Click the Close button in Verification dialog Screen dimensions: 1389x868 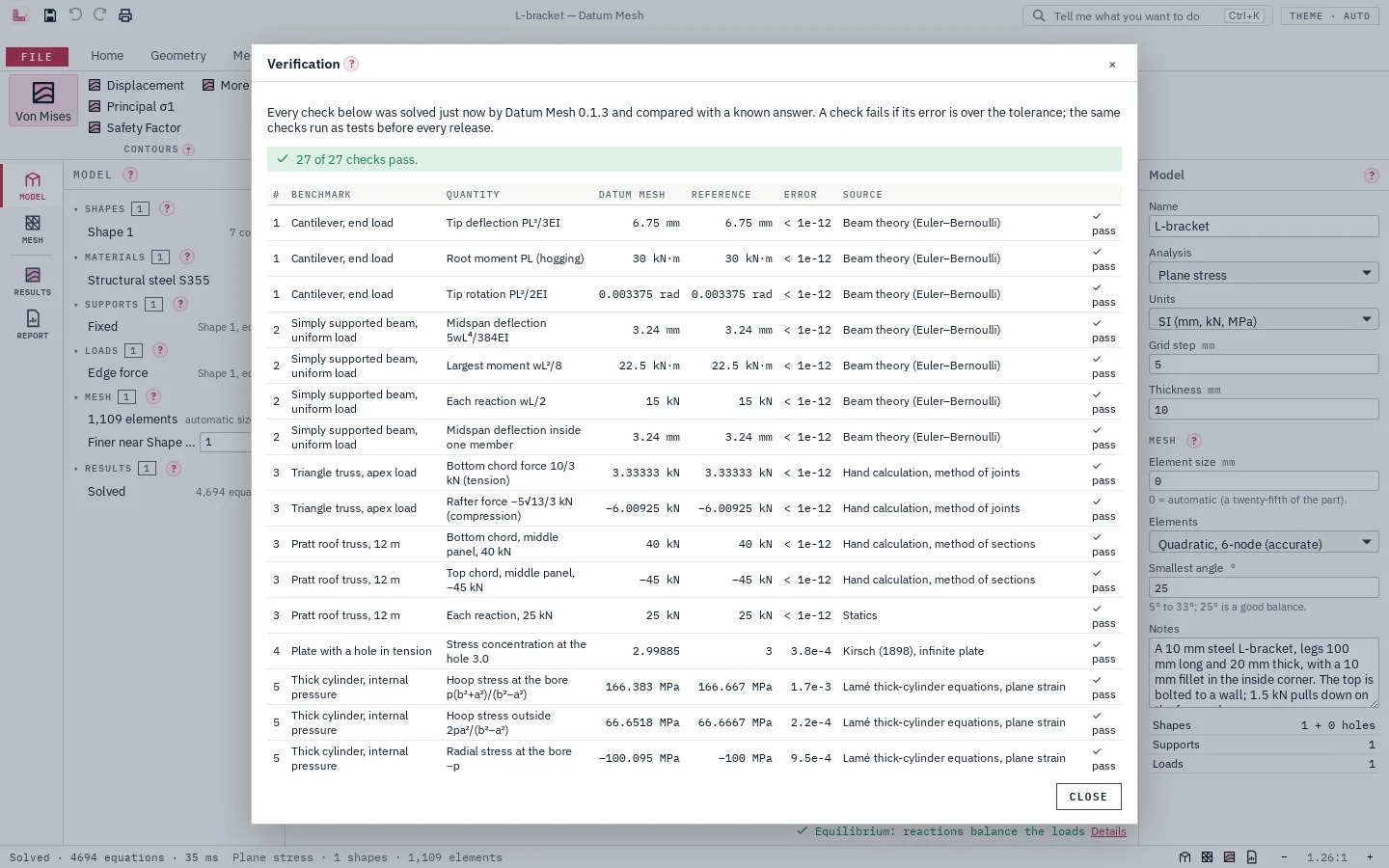coord(1088,797)
